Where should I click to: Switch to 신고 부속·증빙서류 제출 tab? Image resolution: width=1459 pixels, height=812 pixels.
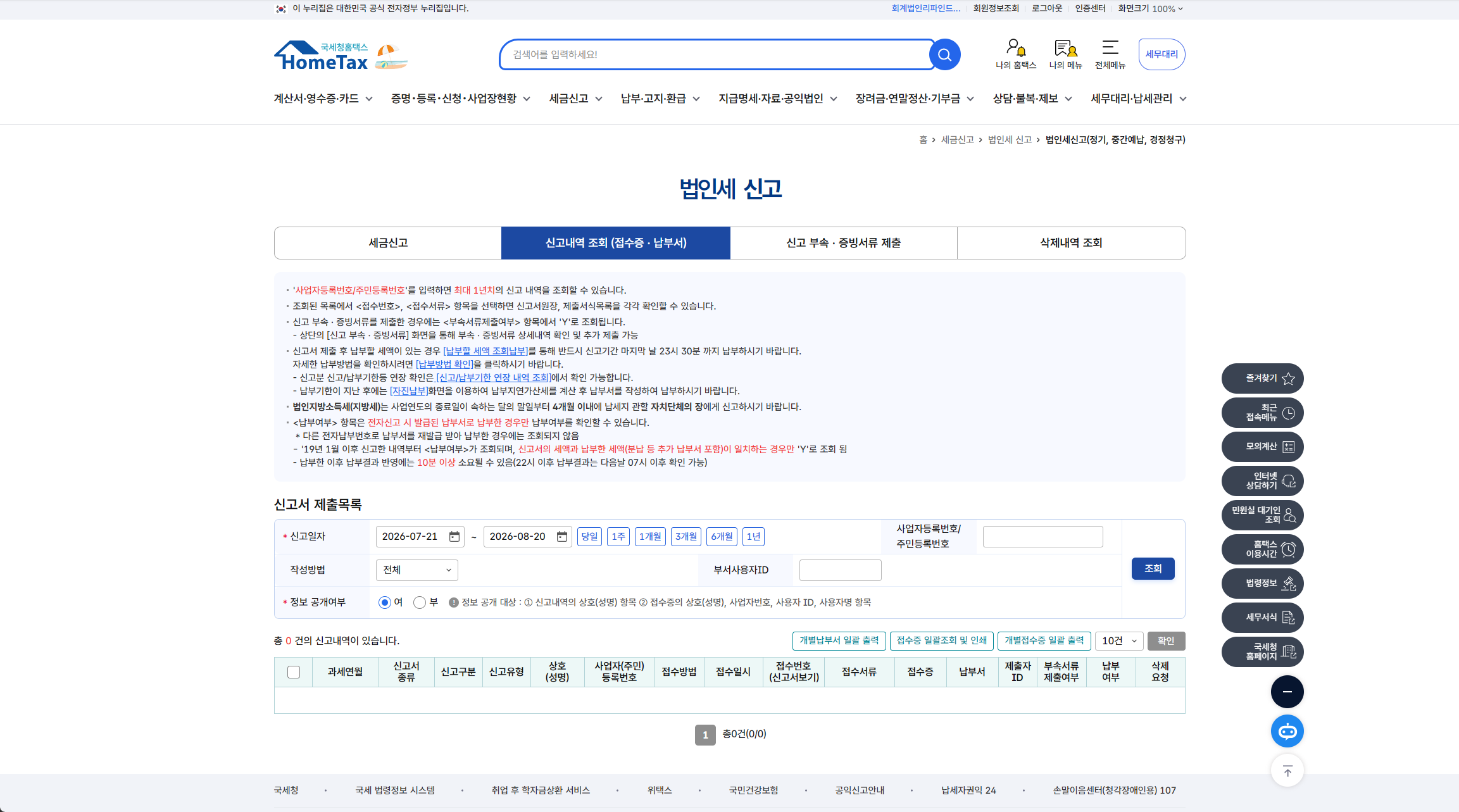pos(844,243)
